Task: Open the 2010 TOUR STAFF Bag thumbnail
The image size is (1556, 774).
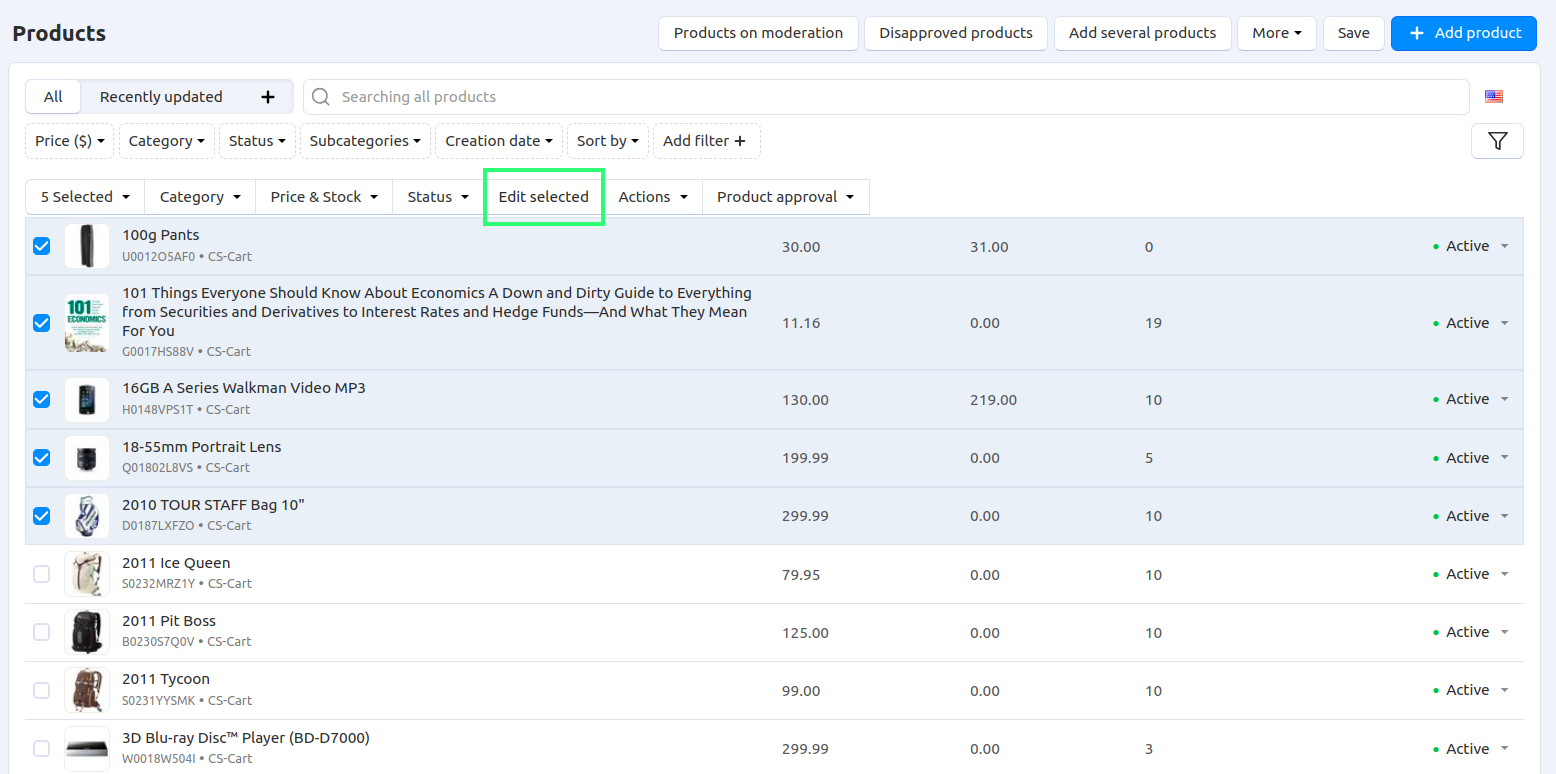Action: [x=87, y=516]
